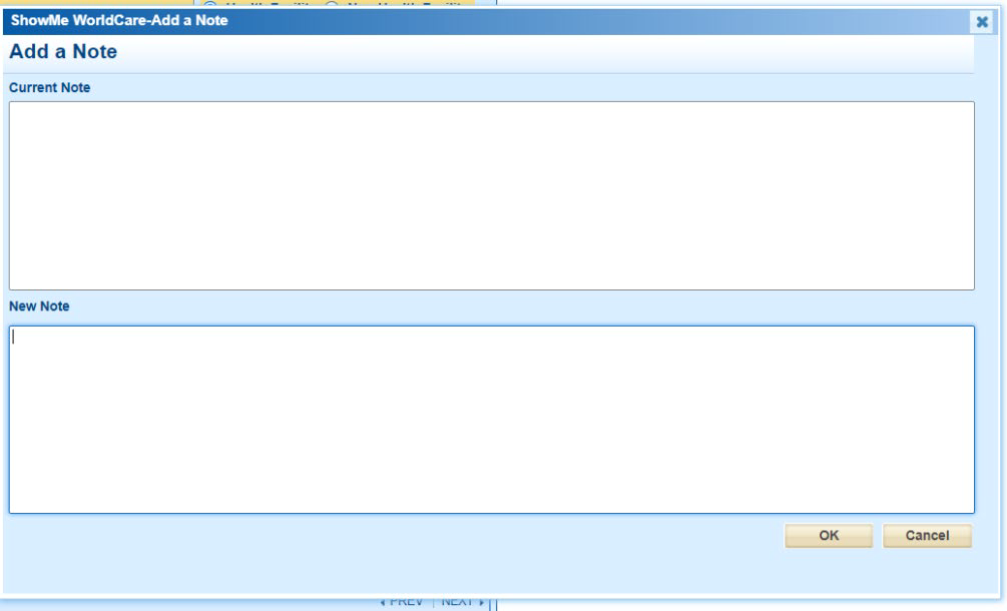This screenshot has width=1007, height=611.
Task: Cancel adding the note
Action: tap(927, 535)
